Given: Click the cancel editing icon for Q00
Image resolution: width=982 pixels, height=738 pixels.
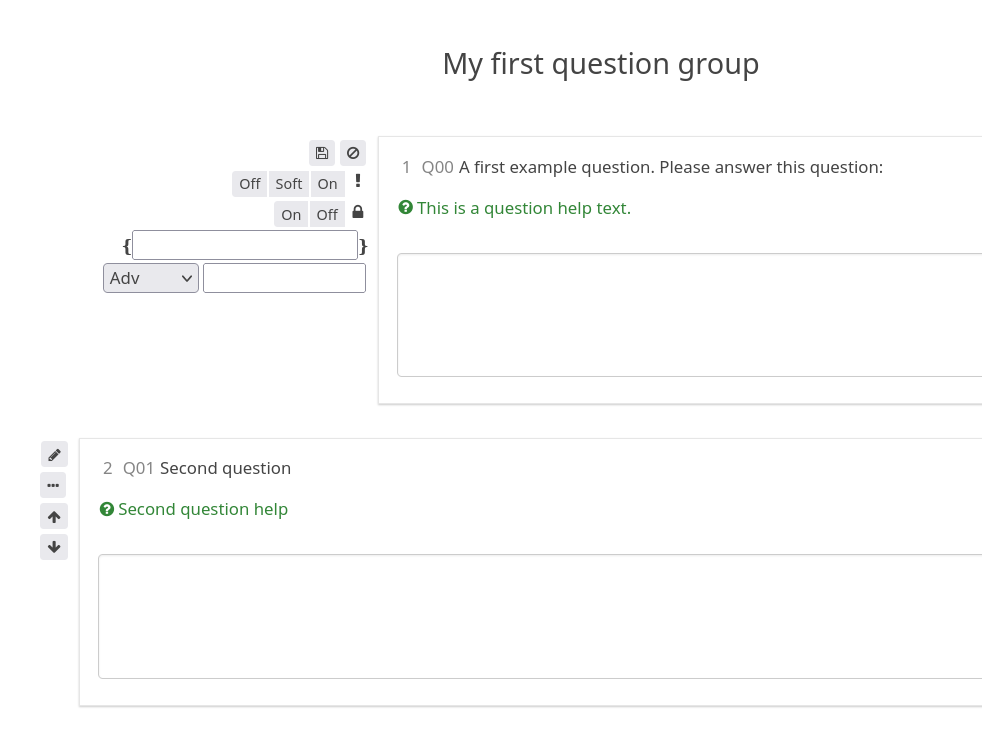Looking at the screenshot, I should (x=353, y=153).
